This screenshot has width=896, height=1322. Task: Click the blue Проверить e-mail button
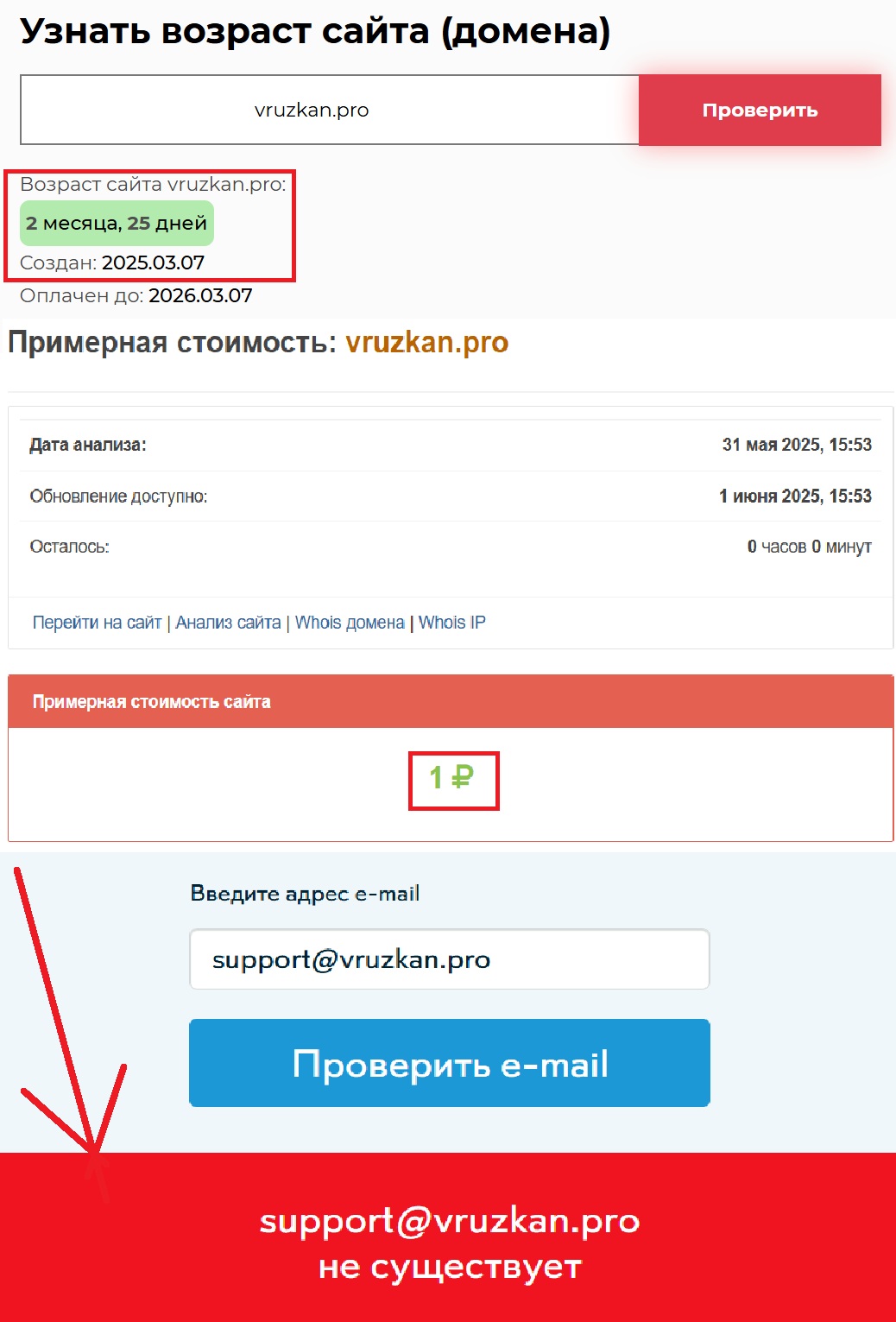point(450,1063)
